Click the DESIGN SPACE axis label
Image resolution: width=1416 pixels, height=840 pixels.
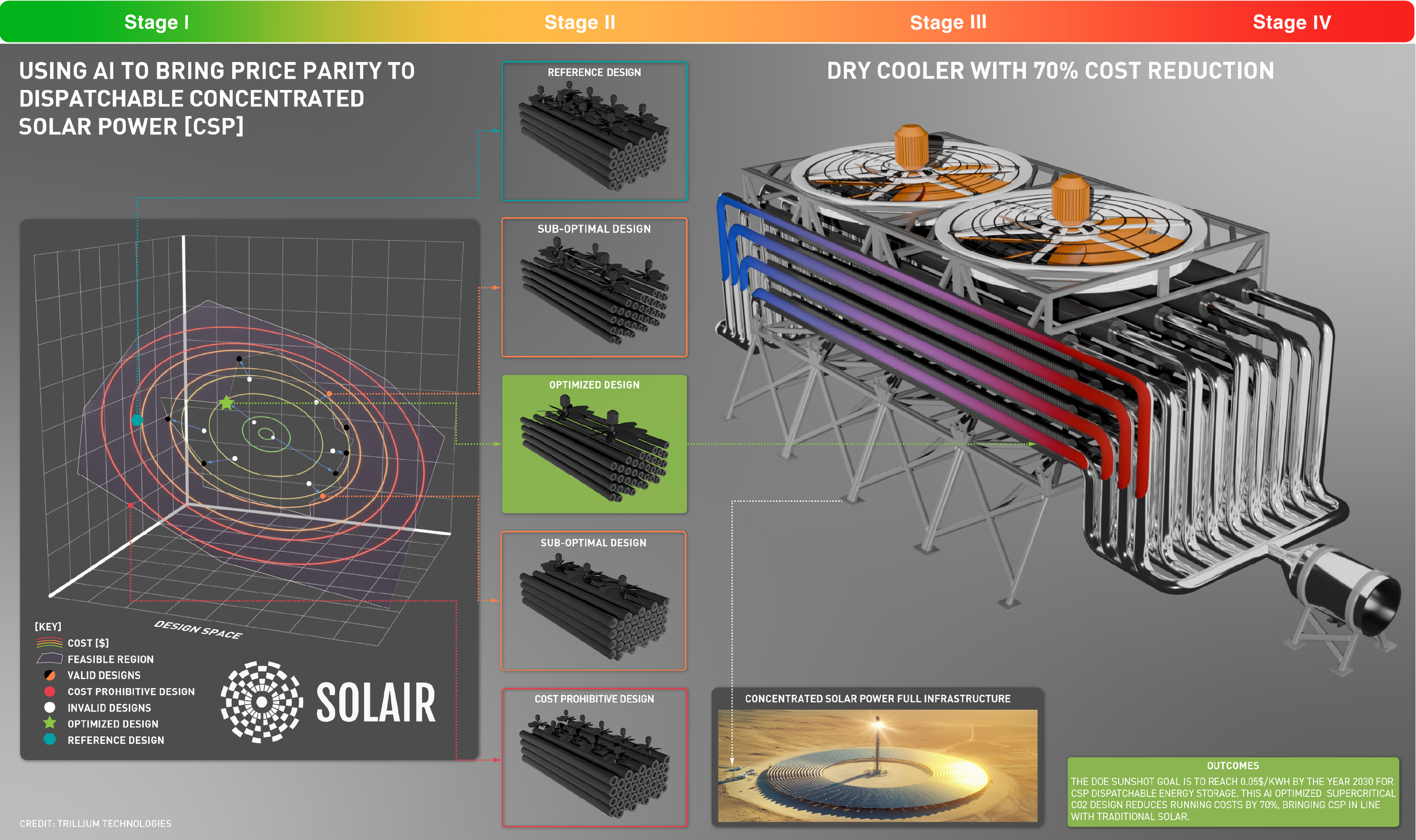coord(198,629)
